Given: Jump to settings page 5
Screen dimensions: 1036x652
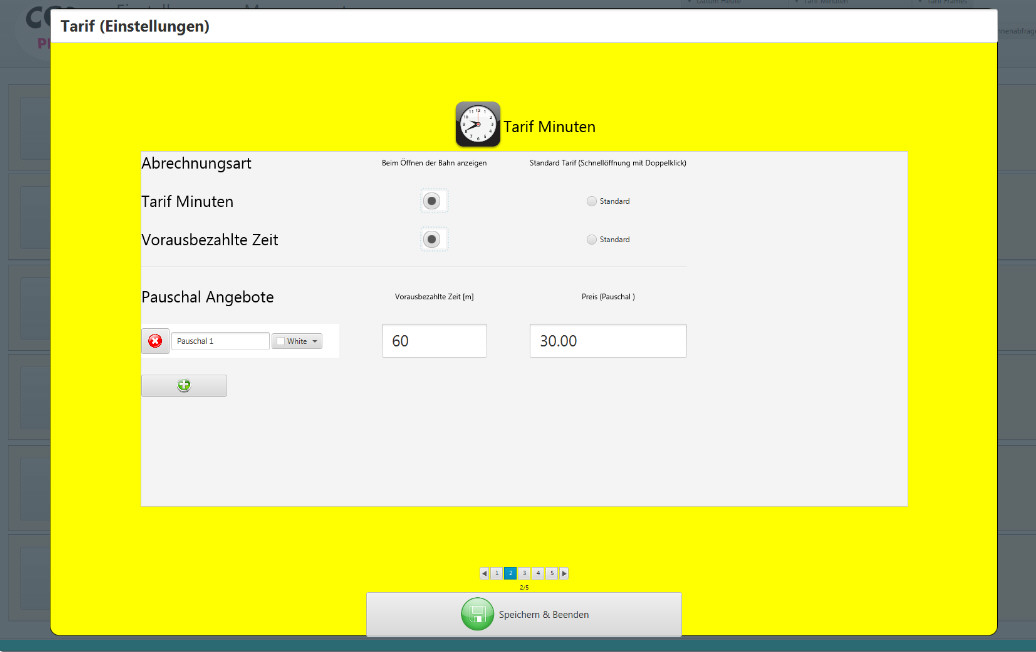Looking at the screenshot, I should click(x=551, y=574).
